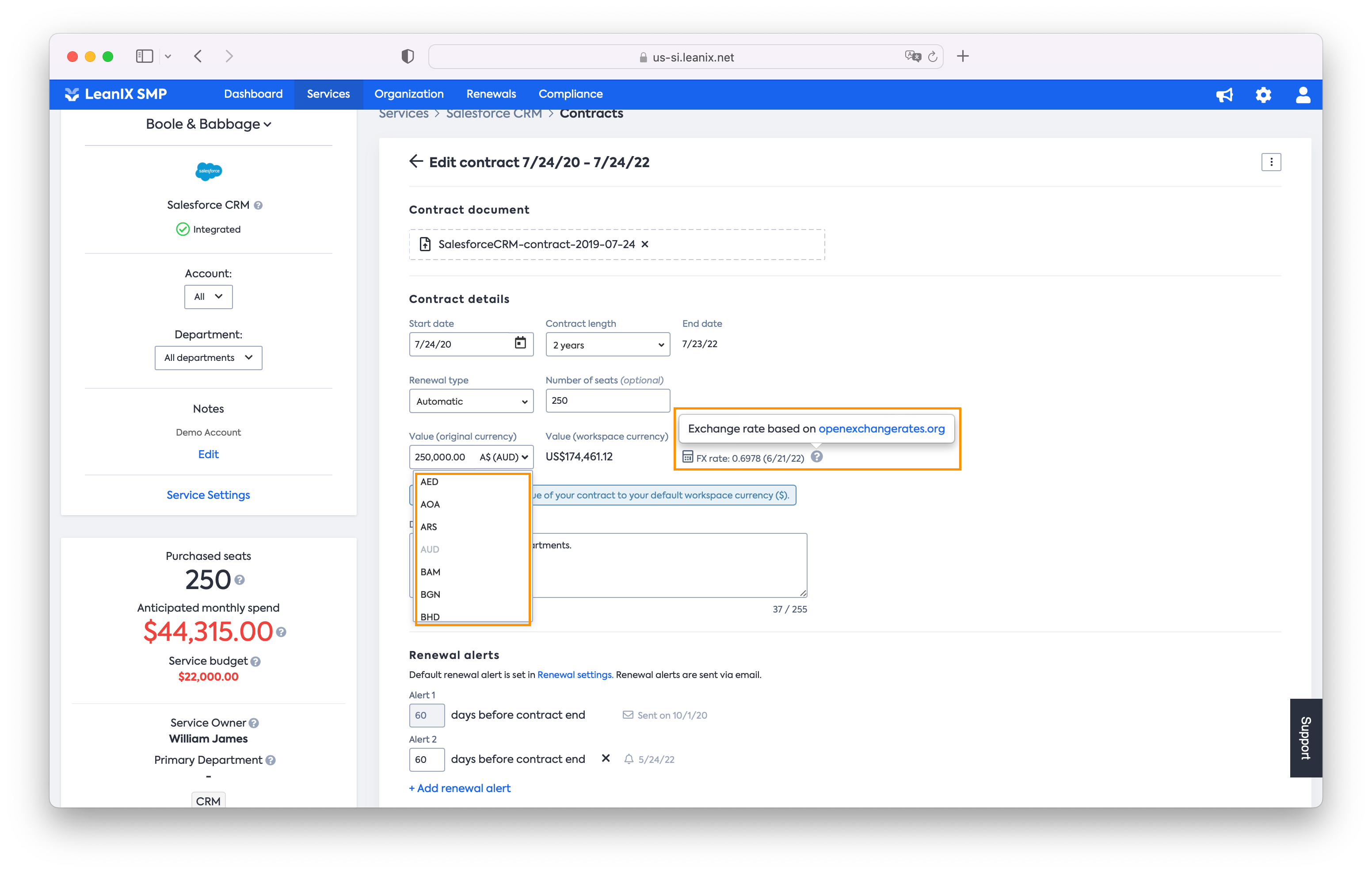This screenshot has width=1372, height=873.
Task: Click + Add renewal alert
Action: pyautogui.click(x=460, y=788)
